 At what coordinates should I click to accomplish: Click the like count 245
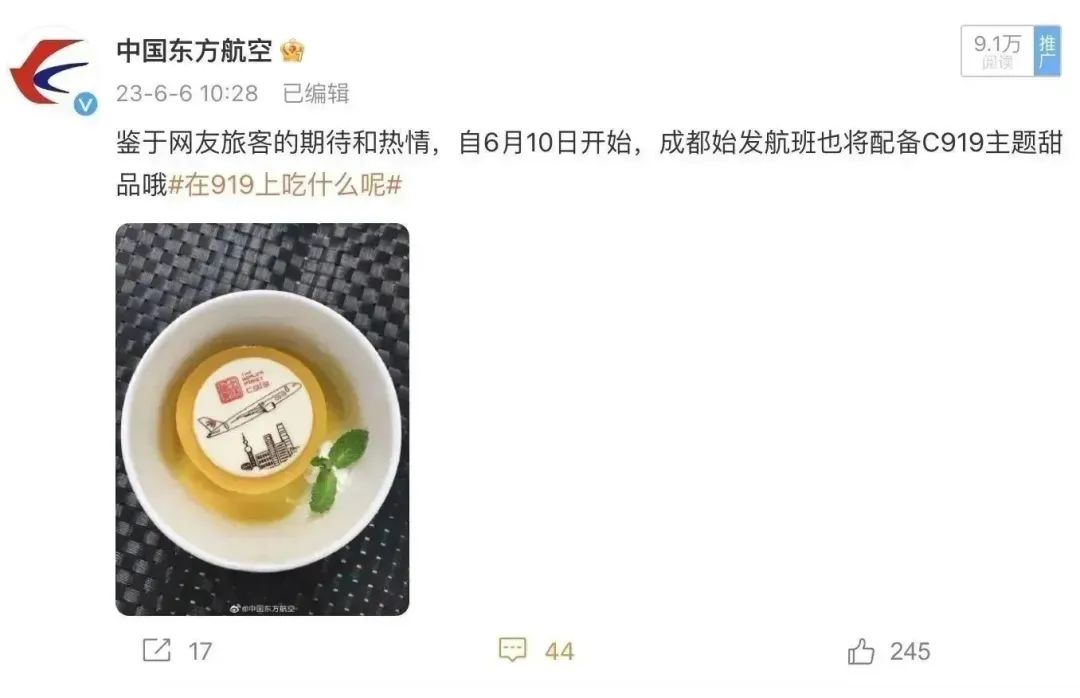pos(909,651)
